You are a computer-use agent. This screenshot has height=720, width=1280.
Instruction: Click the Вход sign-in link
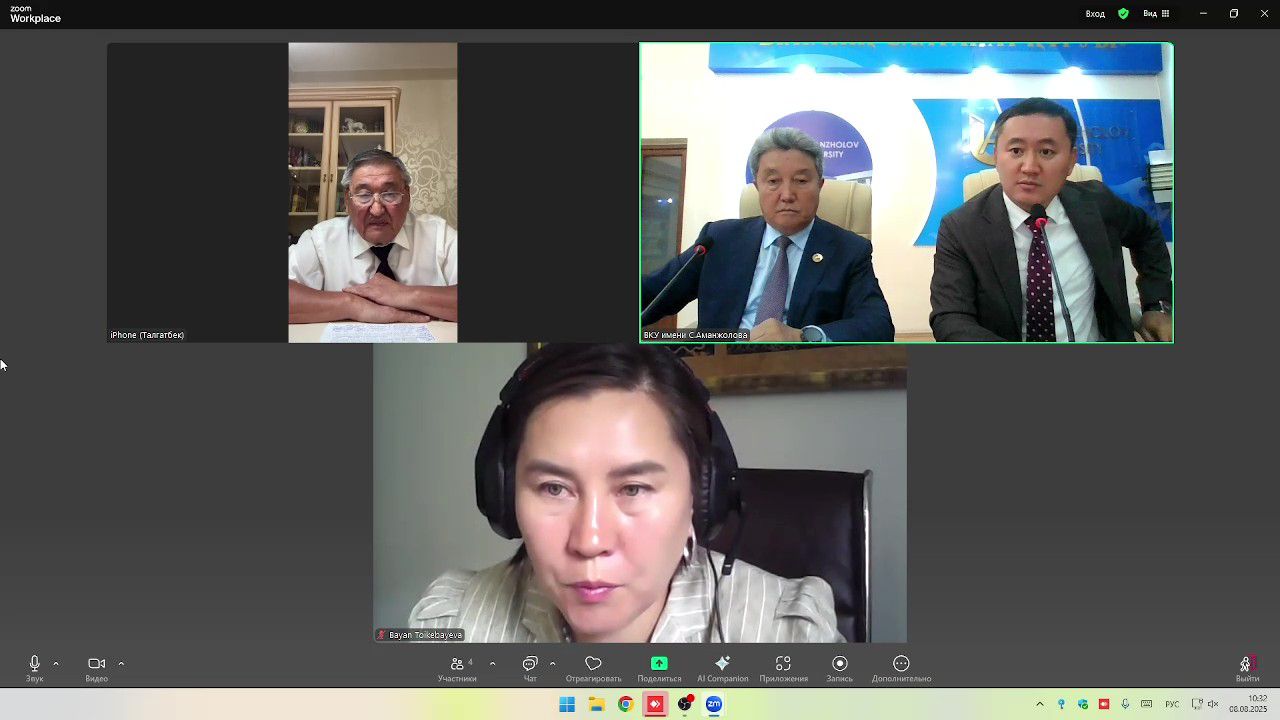[x=1095, y=14]
